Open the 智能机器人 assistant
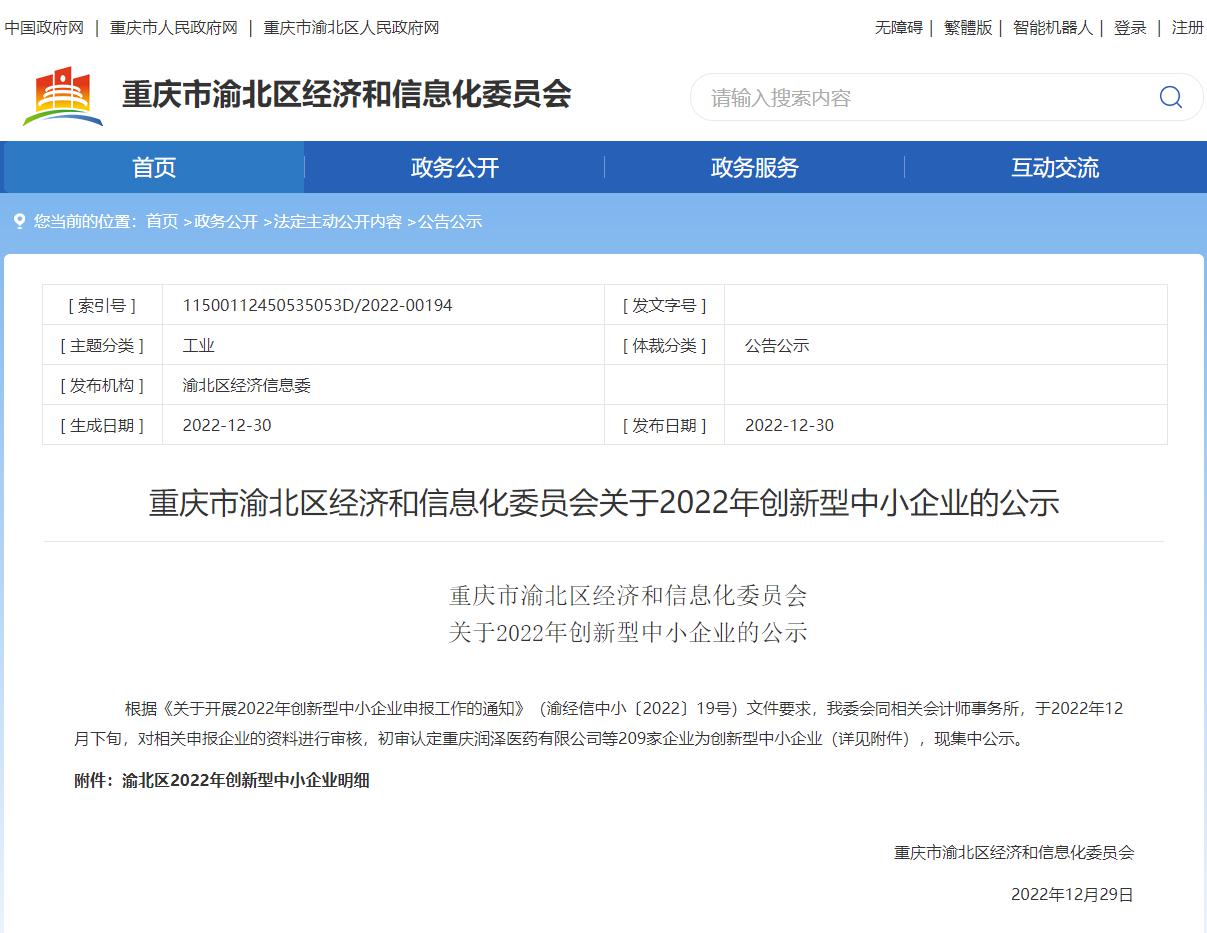Viewport: 1207px width, 933px height. coord(1055,28)
